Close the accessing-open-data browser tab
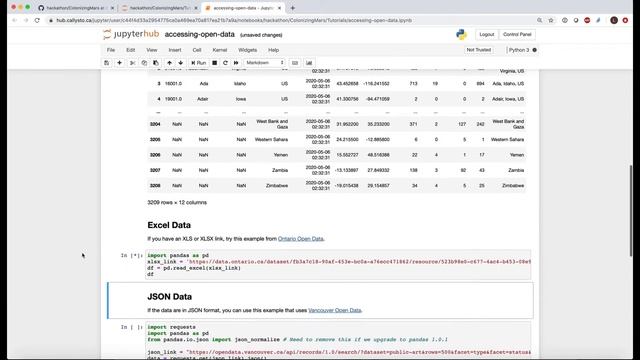Image resolution: width=640 pixels, height=360 pixels. tap(279, 8)
